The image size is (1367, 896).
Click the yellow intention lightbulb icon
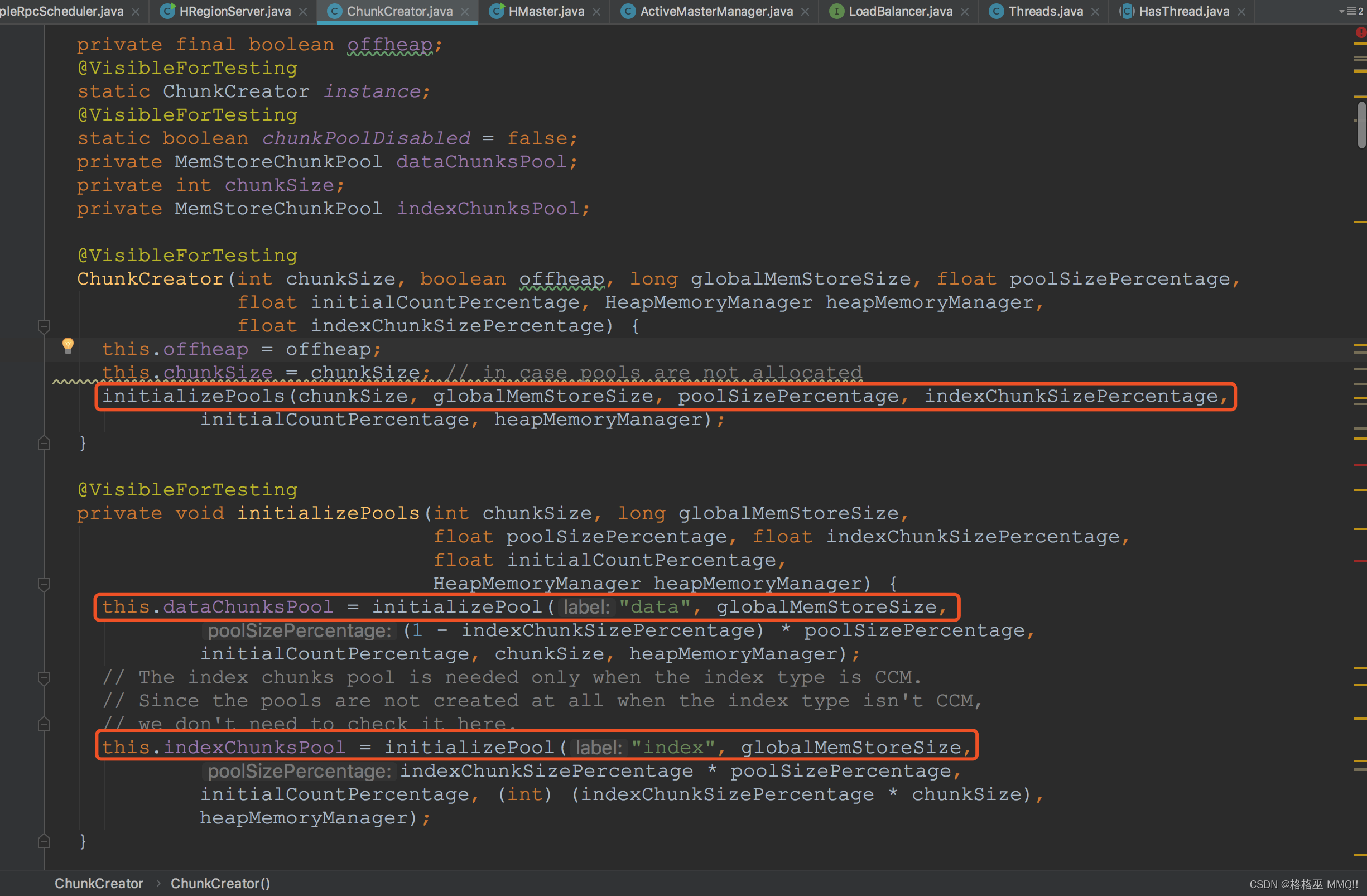(x=68, y=345)
